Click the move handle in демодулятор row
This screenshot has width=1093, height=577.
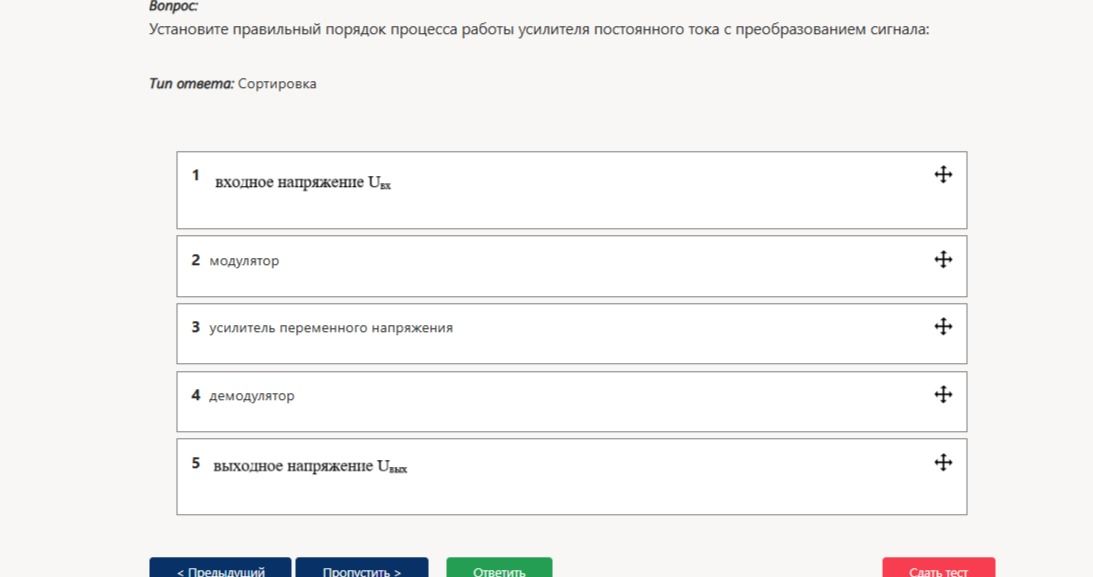(943, 394)
